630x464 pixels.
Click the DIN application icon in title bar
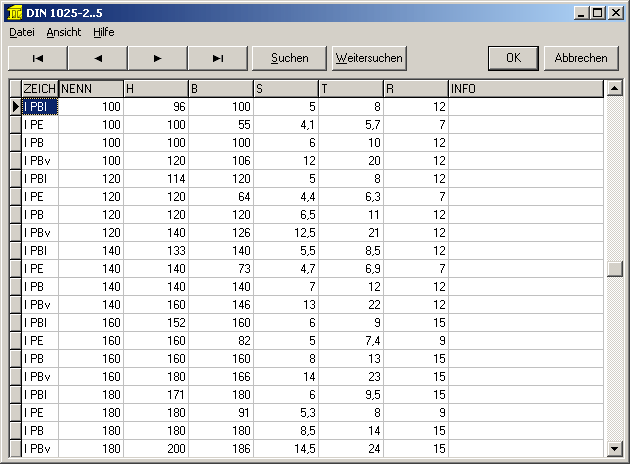(x=12, y=12)
